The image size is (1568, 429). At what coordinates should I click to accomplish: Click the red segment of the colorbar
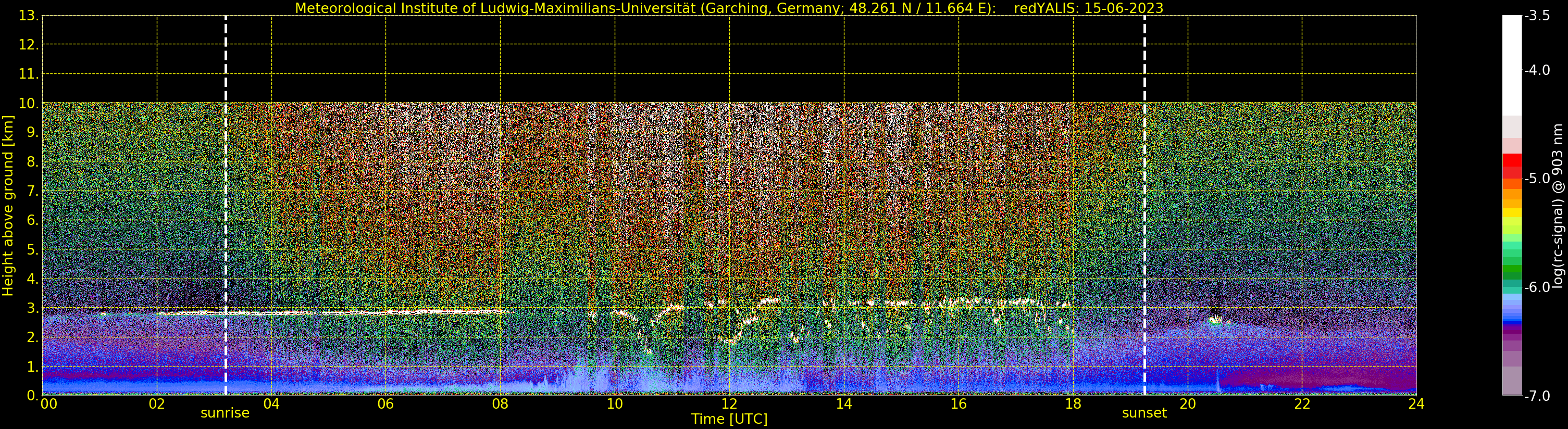(1512, 166)
